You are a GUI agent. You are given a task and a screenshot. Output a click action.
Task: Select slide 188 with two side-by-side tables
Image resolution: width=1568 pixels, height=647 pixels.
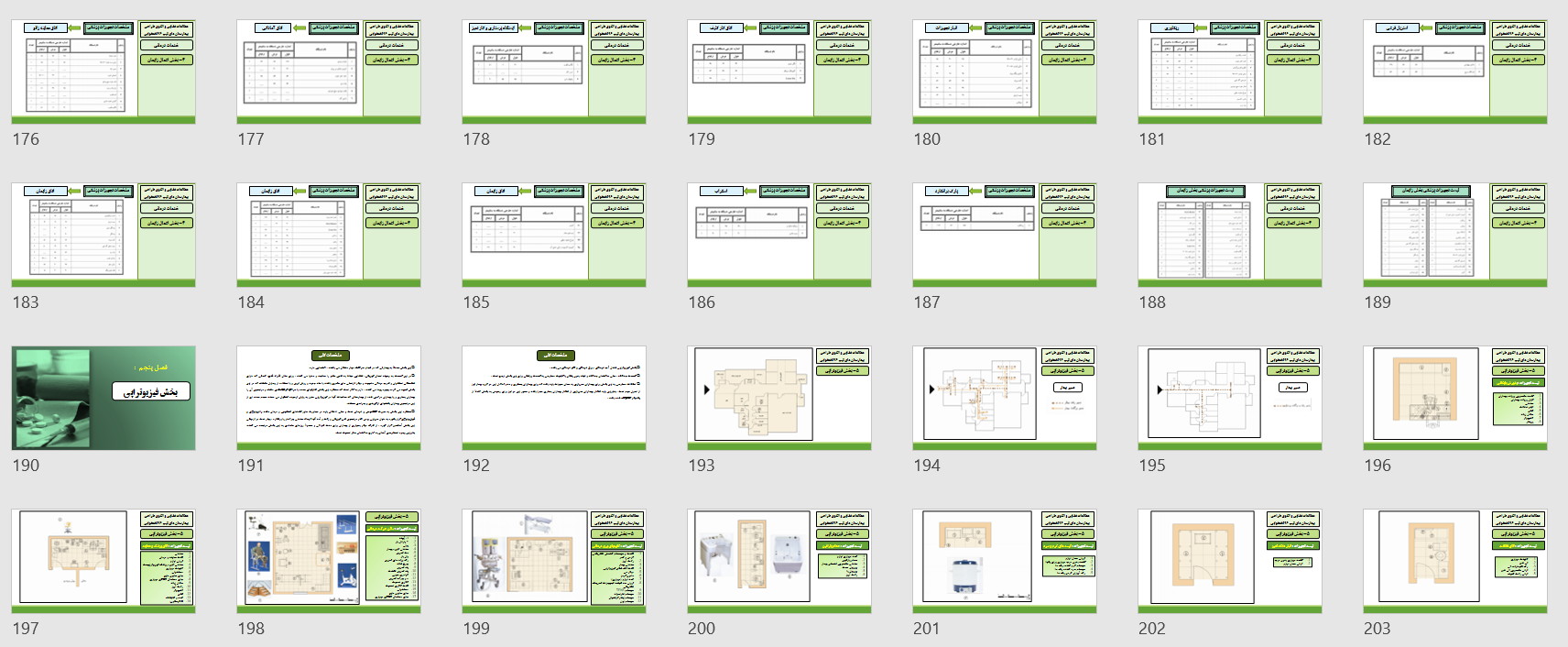(1230, 235)
